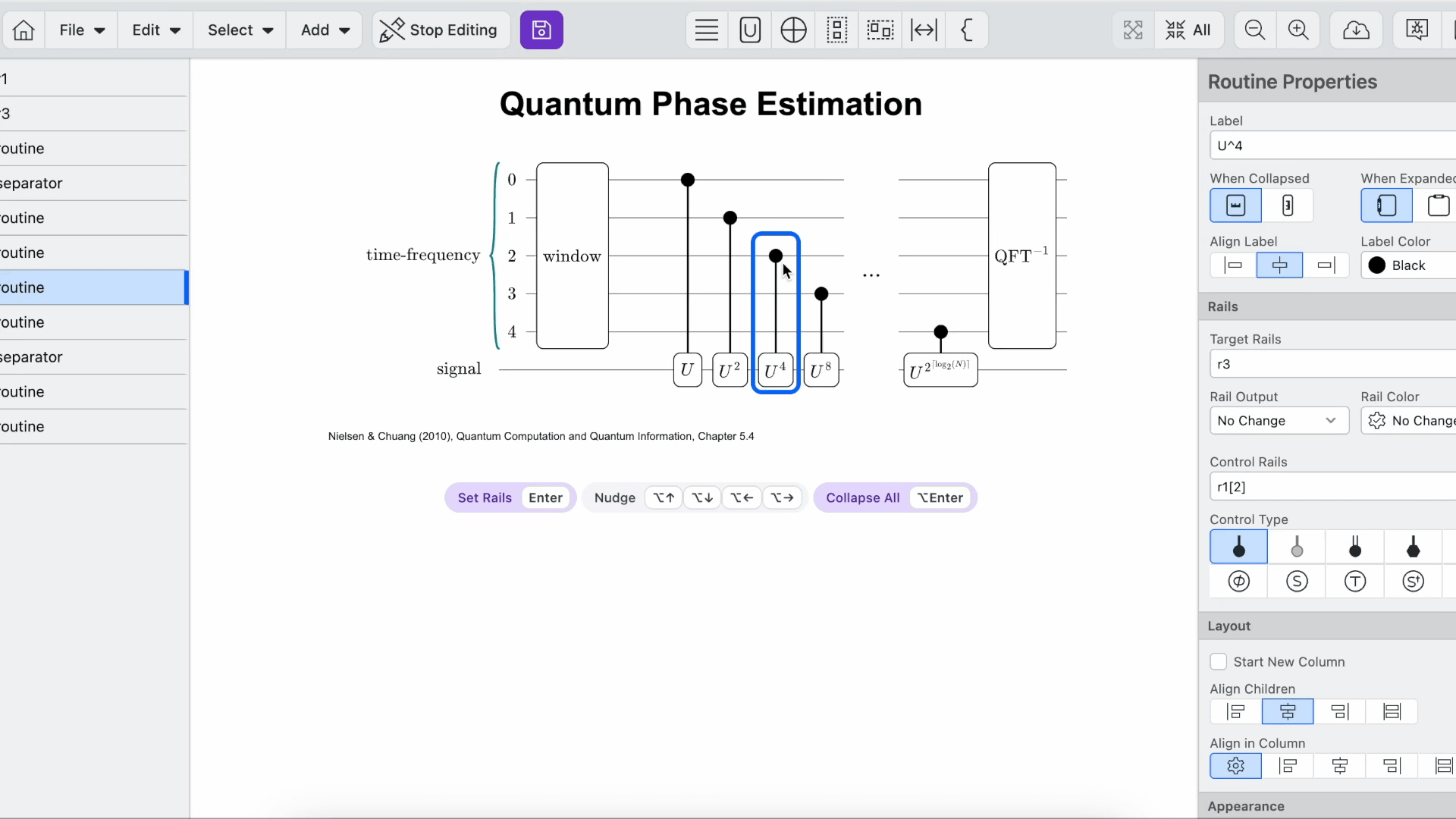Click the circled-plus target icon
The image size is (1456, 819).
[x=793, y=30]
